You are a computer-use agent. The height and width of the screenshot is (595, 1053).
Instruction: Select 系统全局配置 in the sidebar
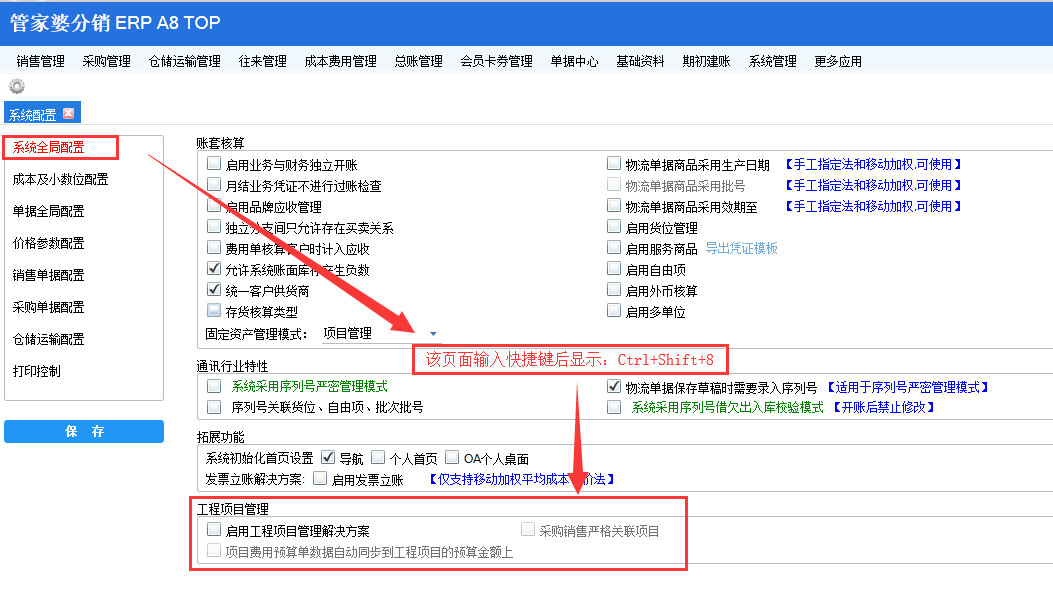pyautogui.click(x=48, y=147)
